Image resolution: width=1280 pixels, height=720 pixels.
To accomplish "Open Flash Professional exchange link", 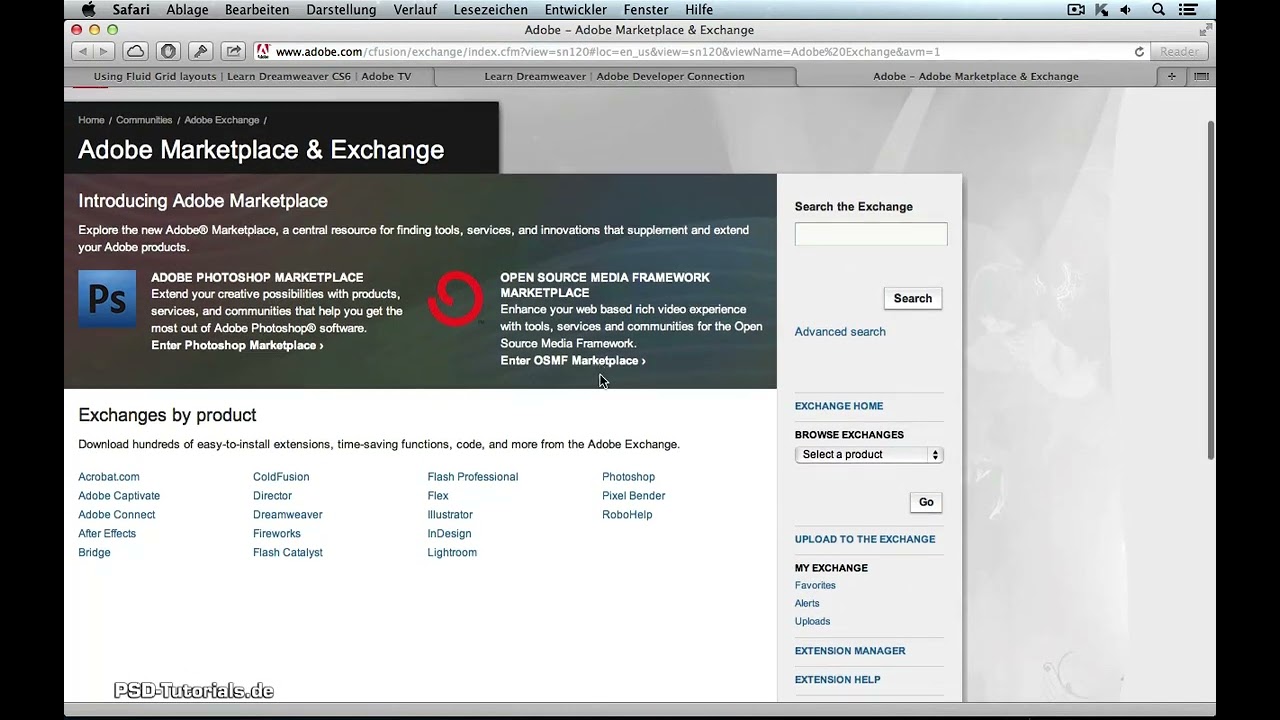I will (473, 477).
